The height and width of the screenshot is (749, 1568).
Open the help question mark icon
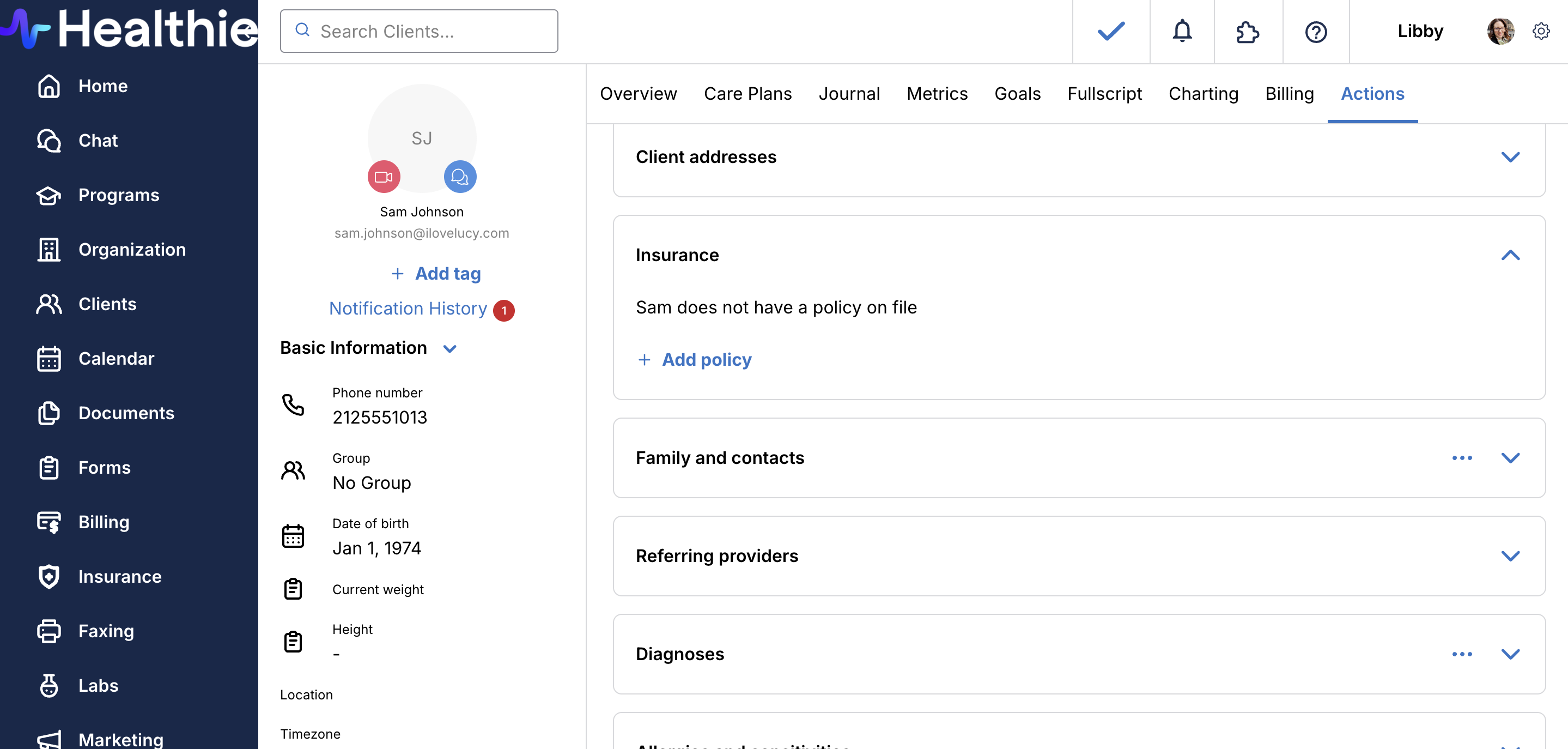coord(1315,31)
